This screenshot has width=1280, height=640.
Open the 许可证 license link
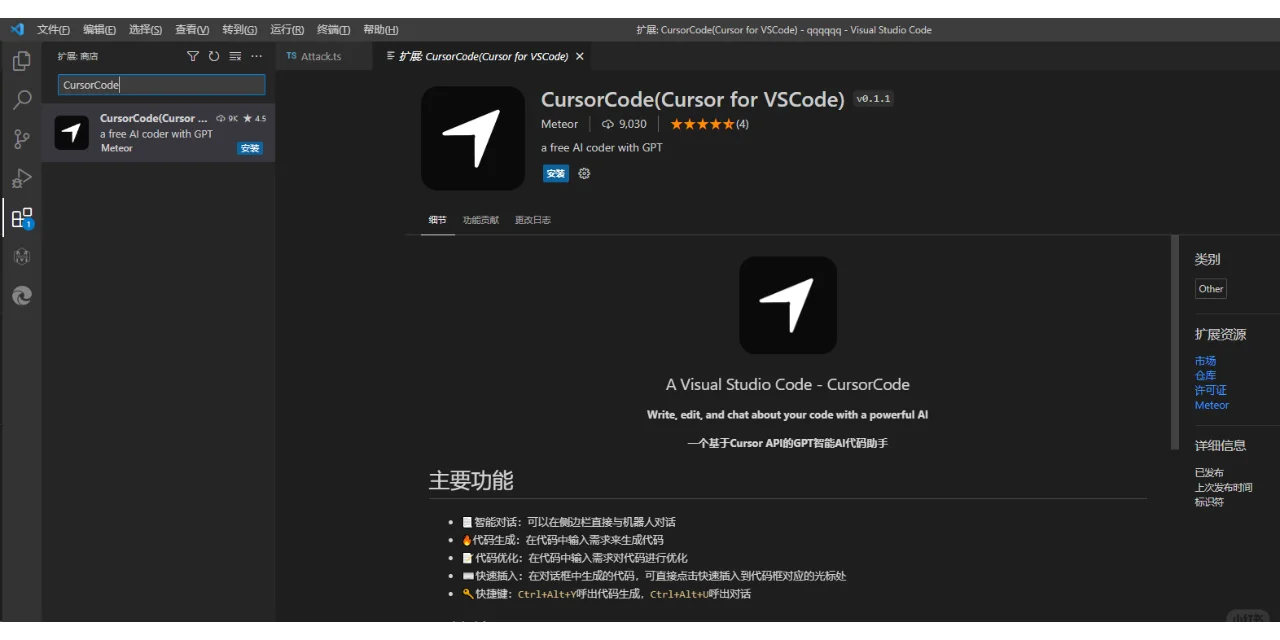click(x=1210, y=391)
